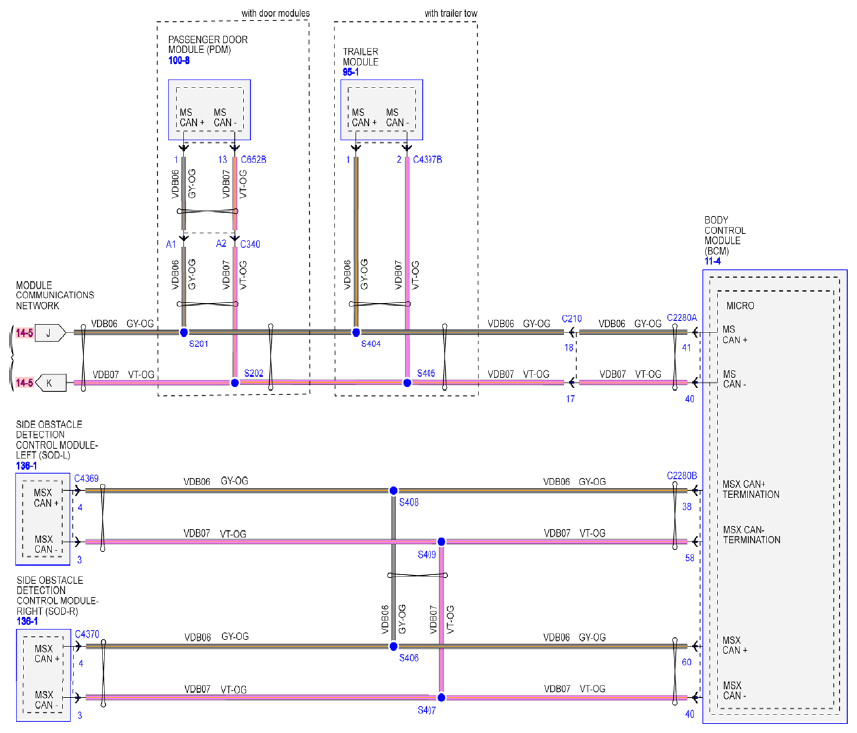
Task: Select the S407 splice junction
Action: click(441, 697)
